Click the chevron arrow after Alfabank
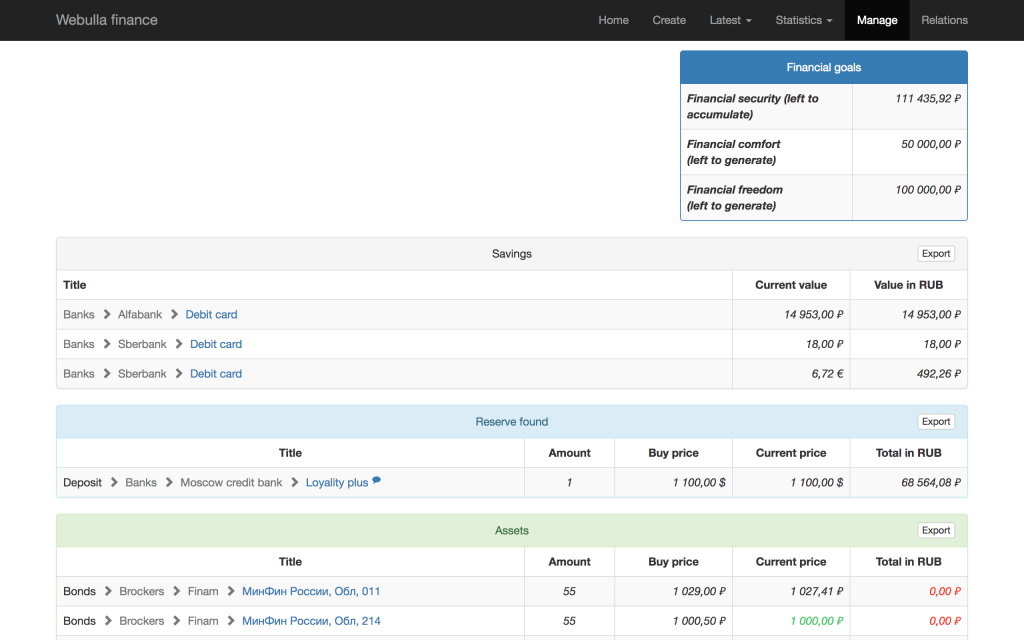Screen dimensions: 1024x640 point(174,315)
